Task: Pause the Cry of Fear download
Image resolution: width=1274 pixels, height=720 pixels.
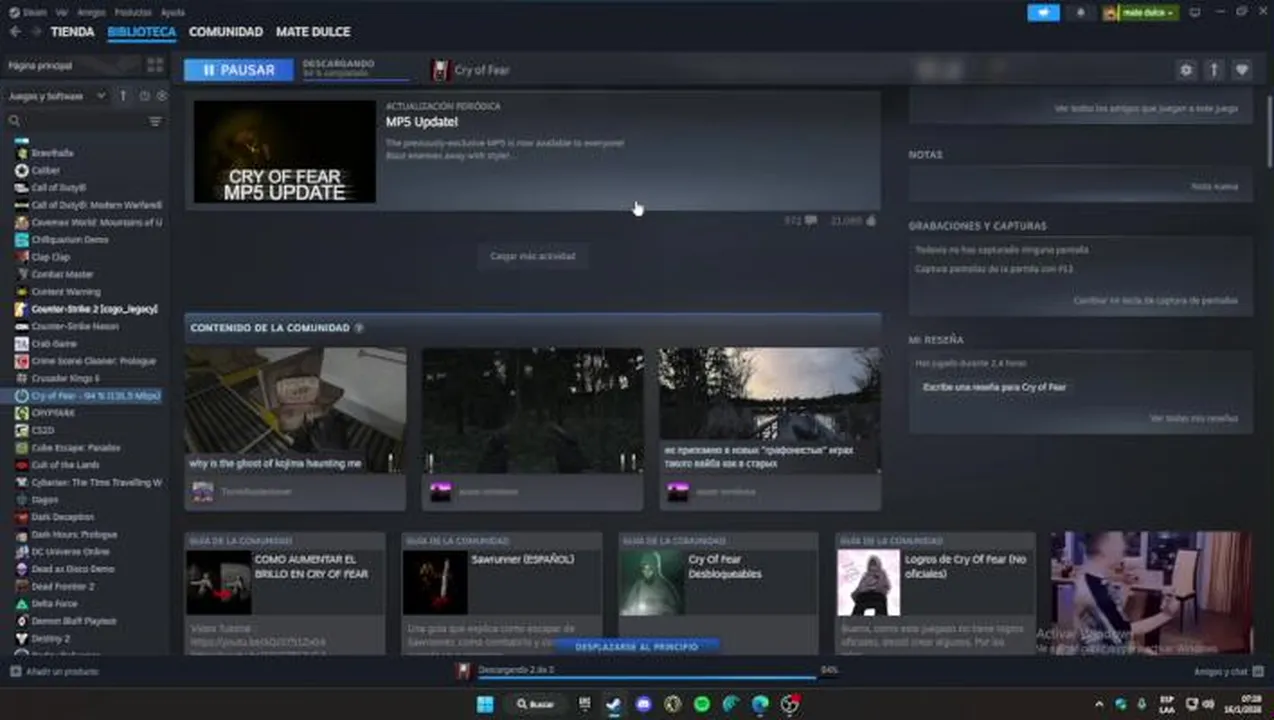Action: click(238, 70)
